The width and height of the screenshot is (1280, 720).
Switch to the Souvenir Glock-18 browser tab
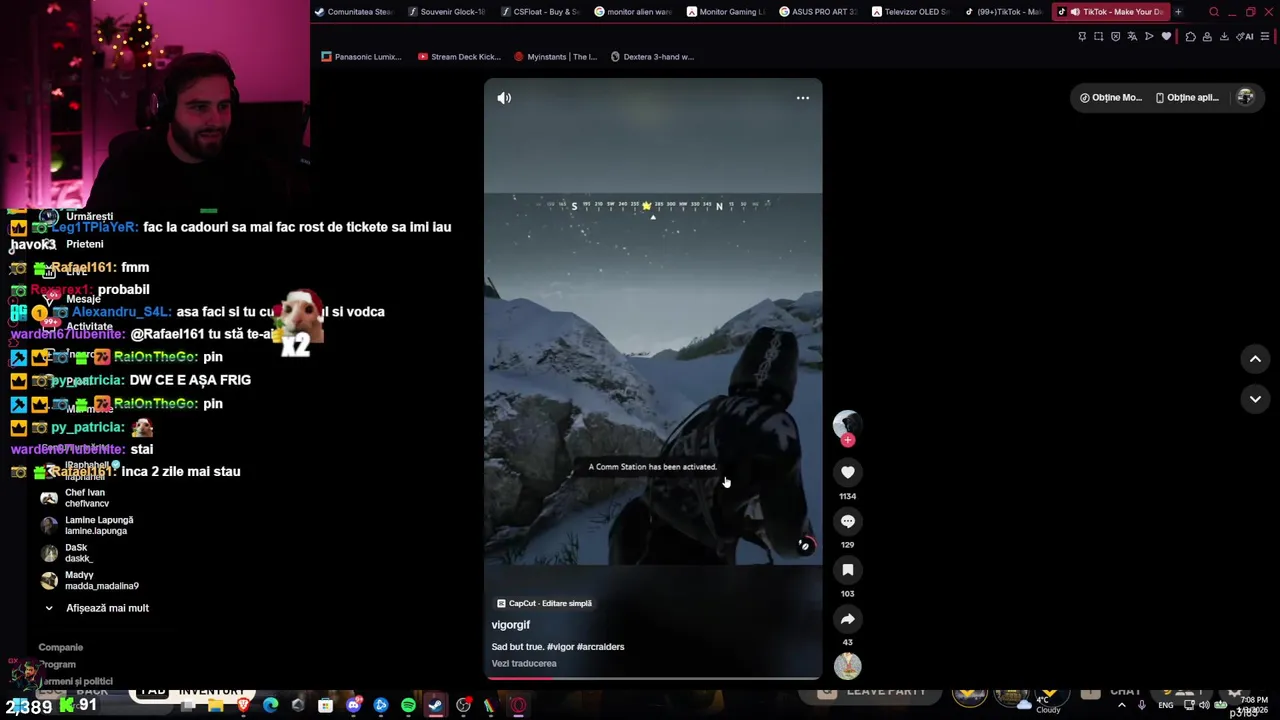click(446, 12)
